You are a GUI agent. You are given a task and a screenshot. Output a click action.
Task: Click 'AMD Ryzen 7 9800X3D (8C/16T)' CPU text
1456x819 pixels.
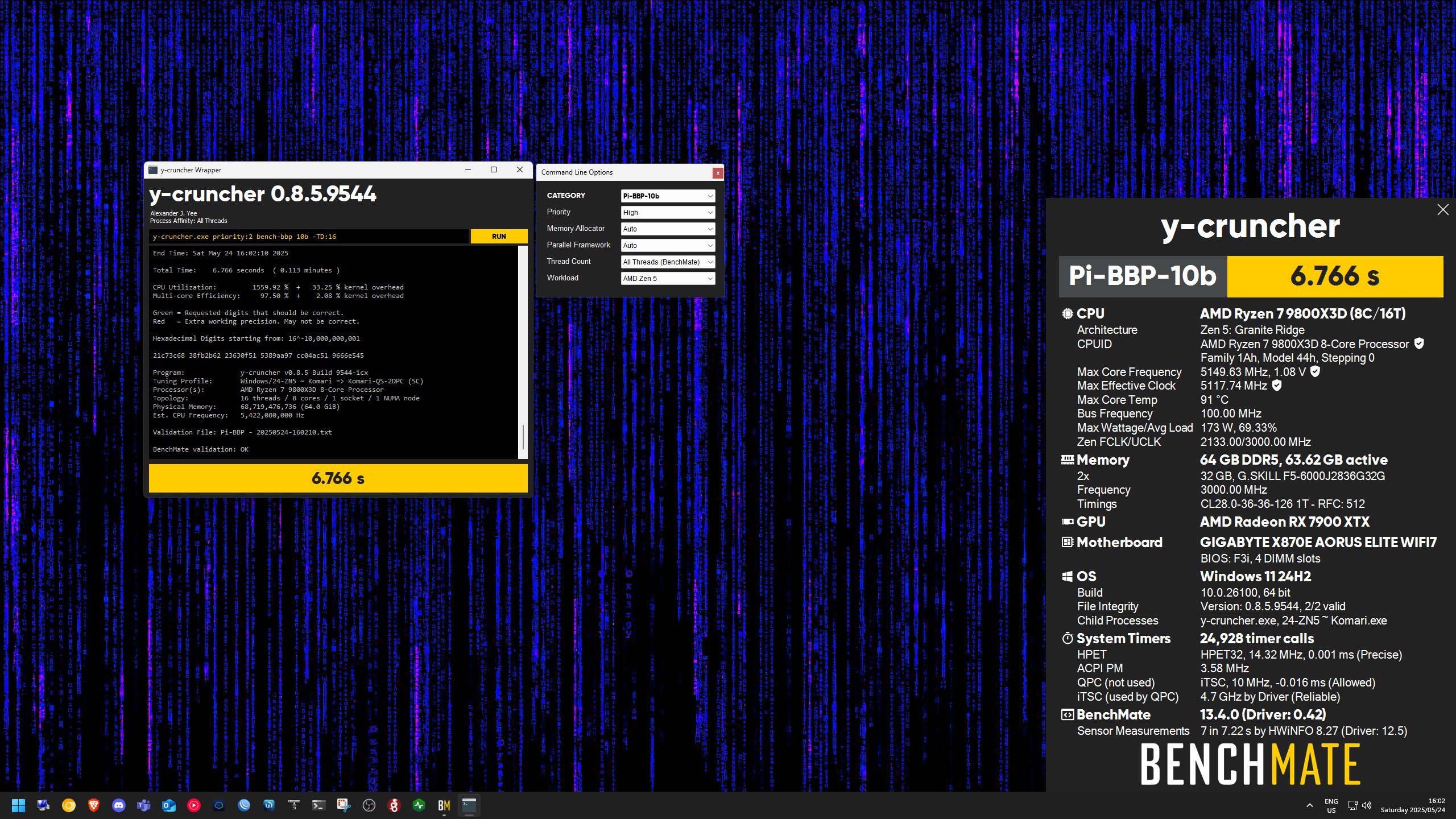click(x=1302, y=313)
